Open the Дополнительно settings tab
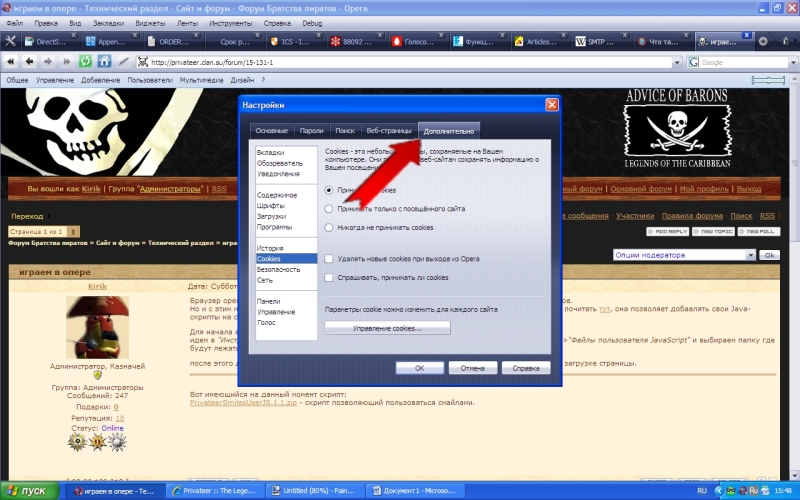800x500 pixels. 449,131
